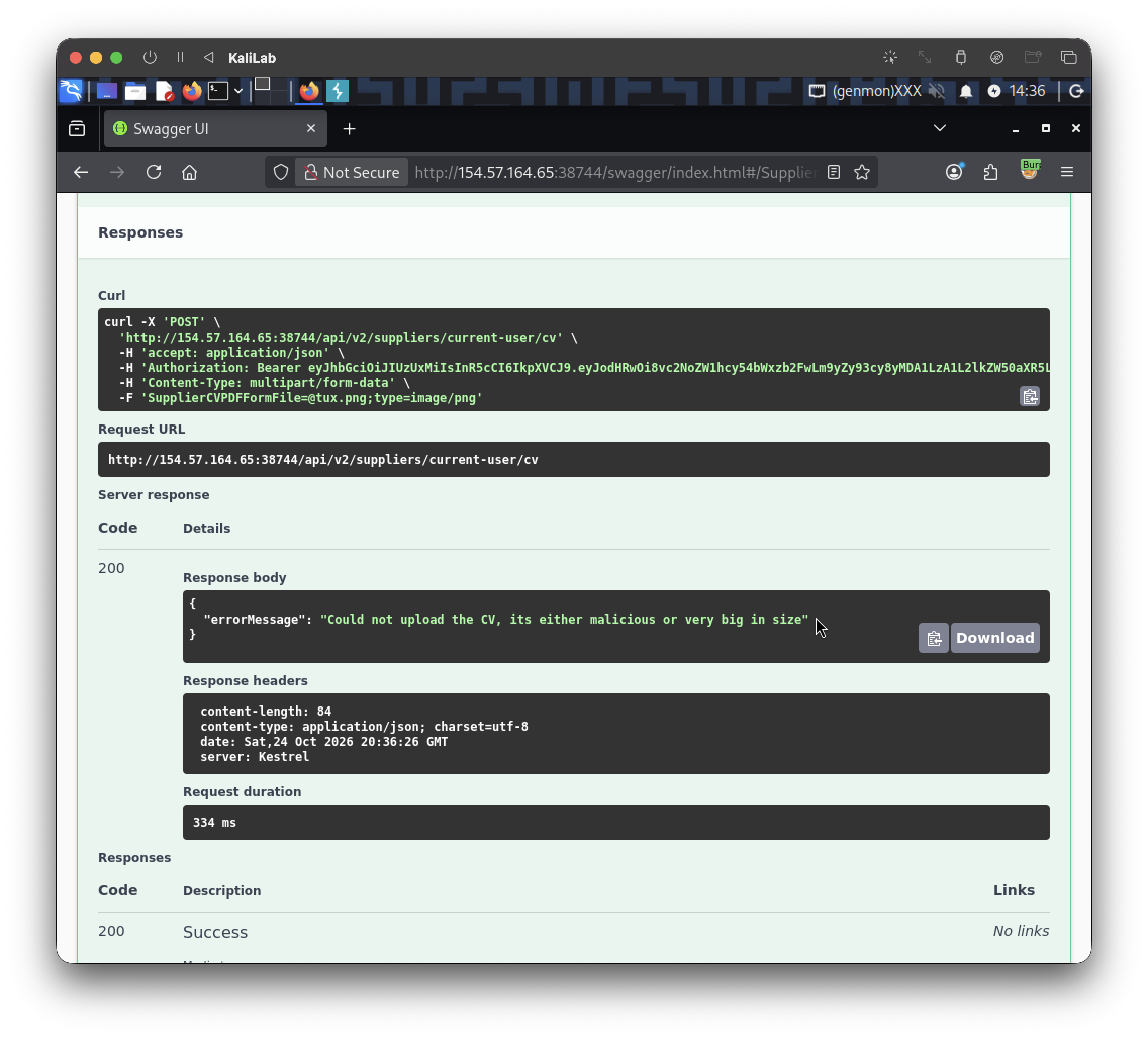
Task: Open the Firefox account menu
Action: coord(954,172)
